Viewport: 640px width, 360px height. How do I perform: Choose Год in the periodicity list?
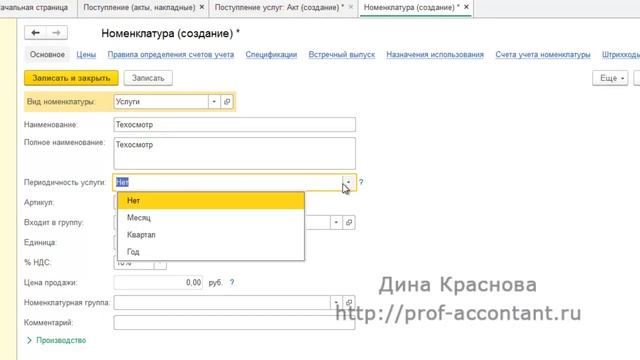(211, 252)
